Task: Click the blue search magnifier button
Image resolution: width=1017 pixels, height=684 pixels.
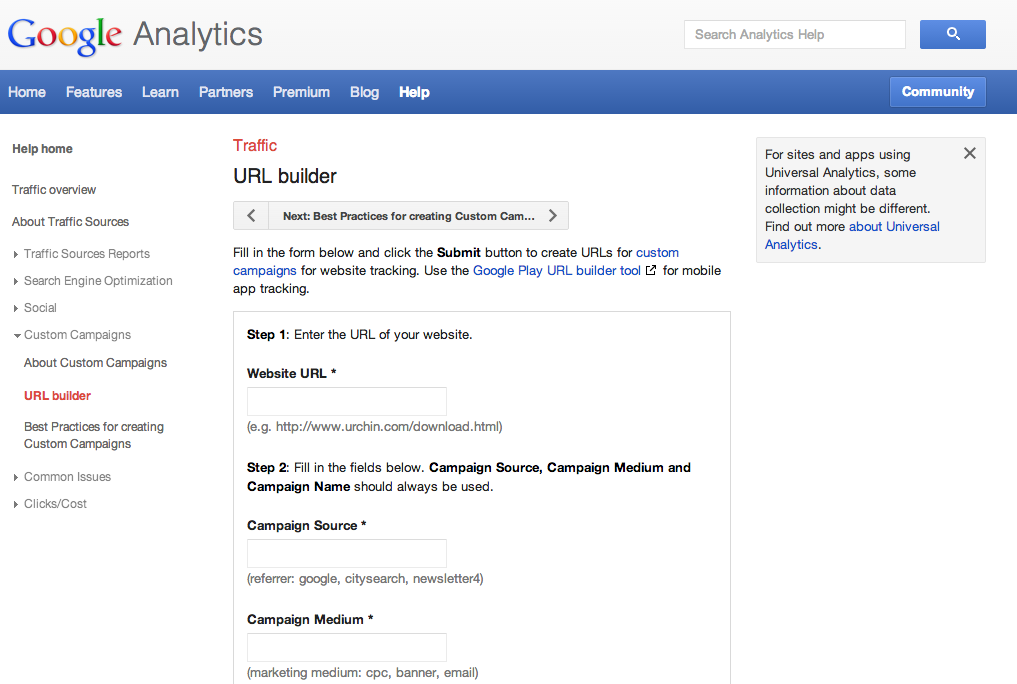Action: [x=952, y=34]
